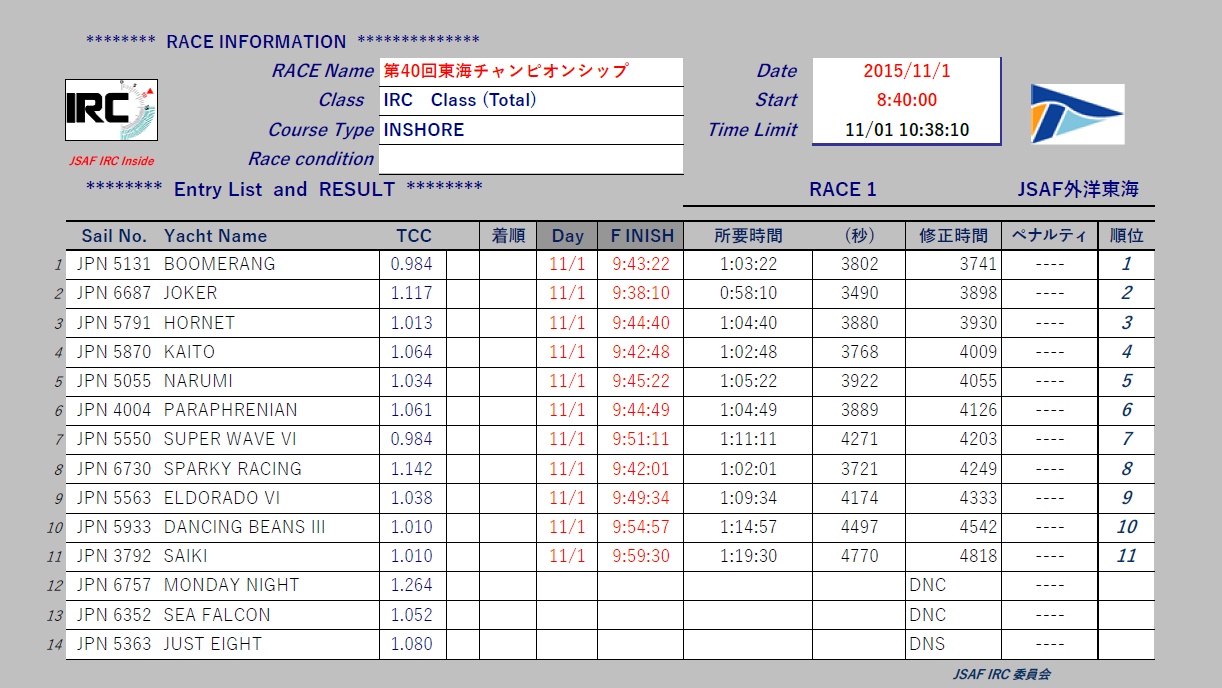Image resolution: width=1222 pixels, height=688 pixels.
Task: Select JUST EIGHT 'DNS' status cell
Action: (952, 644)
